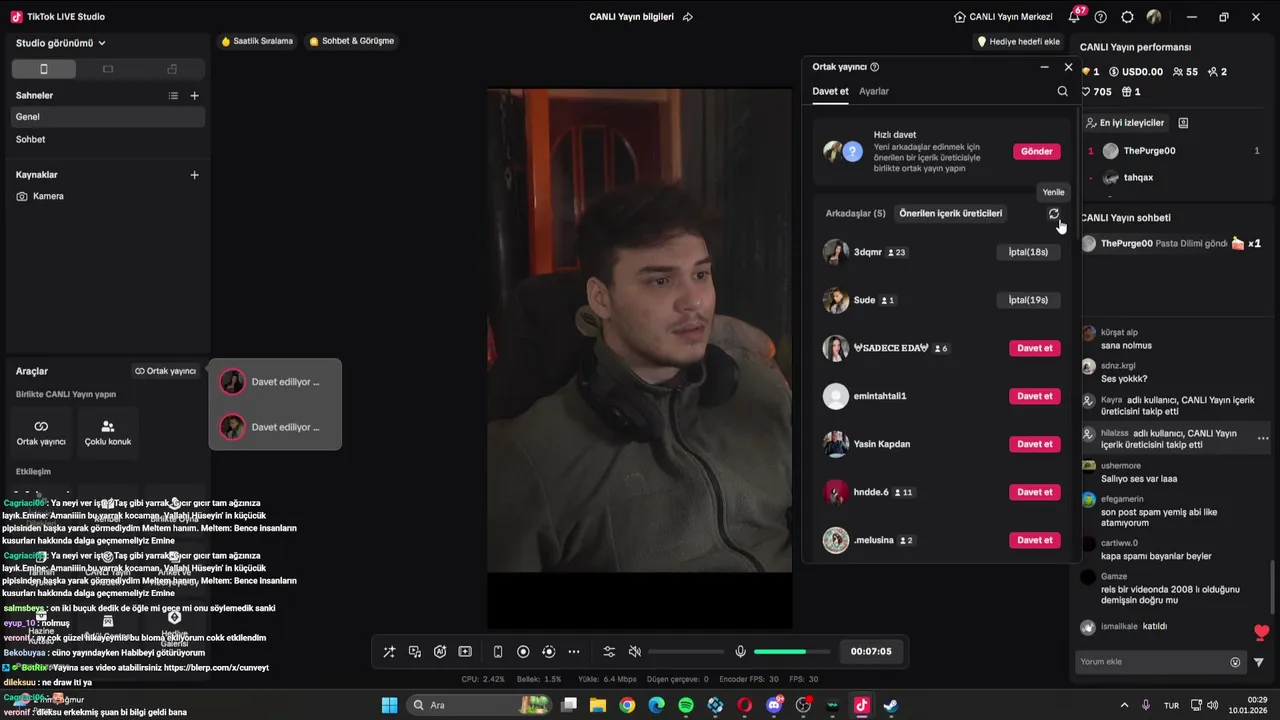
Task: Invite Yasin Kapdan
Action: pyautogui.click(x=1035, y=444)
